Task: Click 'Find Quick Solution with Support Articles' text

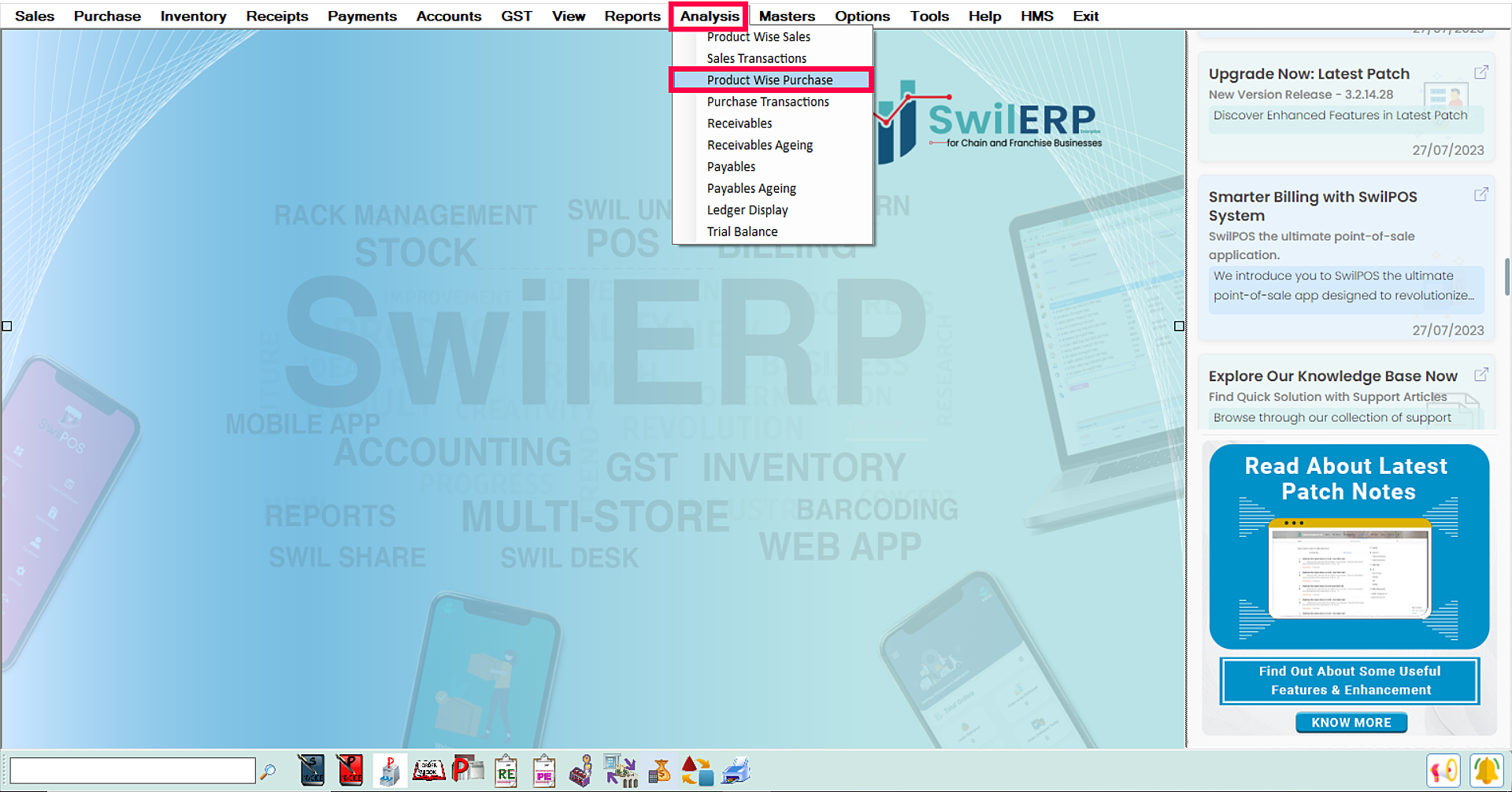Action: (x=1328, y=397)
